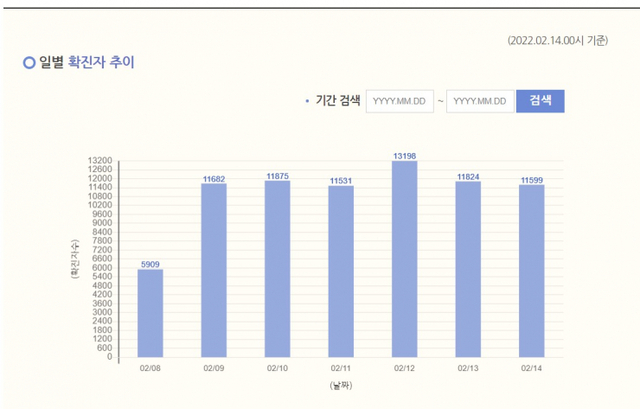Select the 02/08 bar in the chart

click(x=150, y=312)
